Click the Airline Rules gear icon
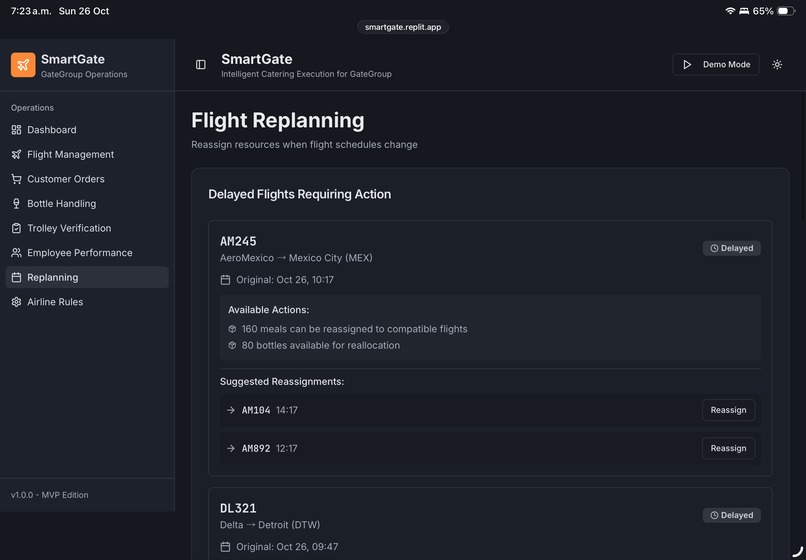 (16, 302)
